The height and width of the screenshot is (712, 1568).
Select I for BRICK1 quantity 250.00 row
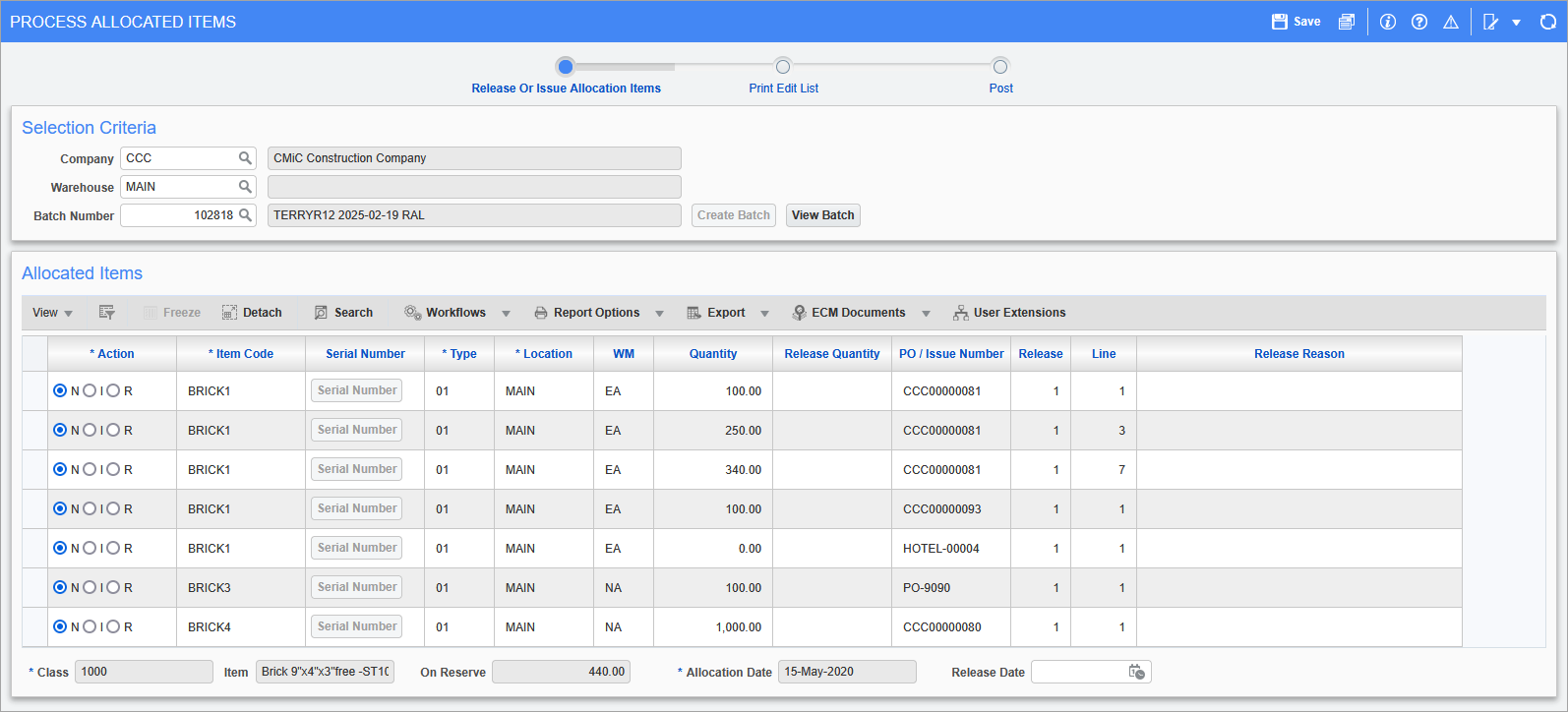click(90, 430)
